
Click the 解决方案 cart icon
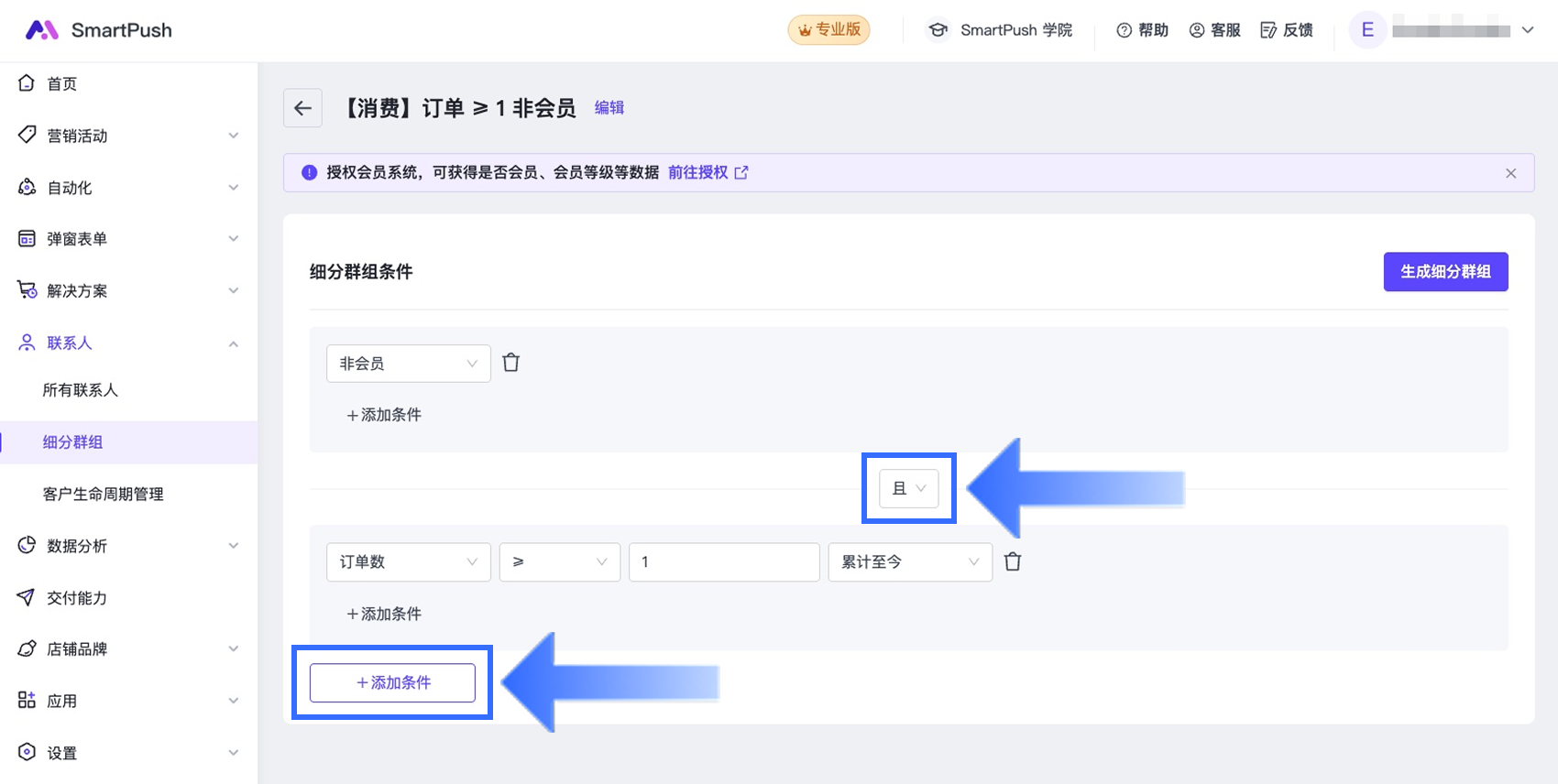[x=27, y=290]
